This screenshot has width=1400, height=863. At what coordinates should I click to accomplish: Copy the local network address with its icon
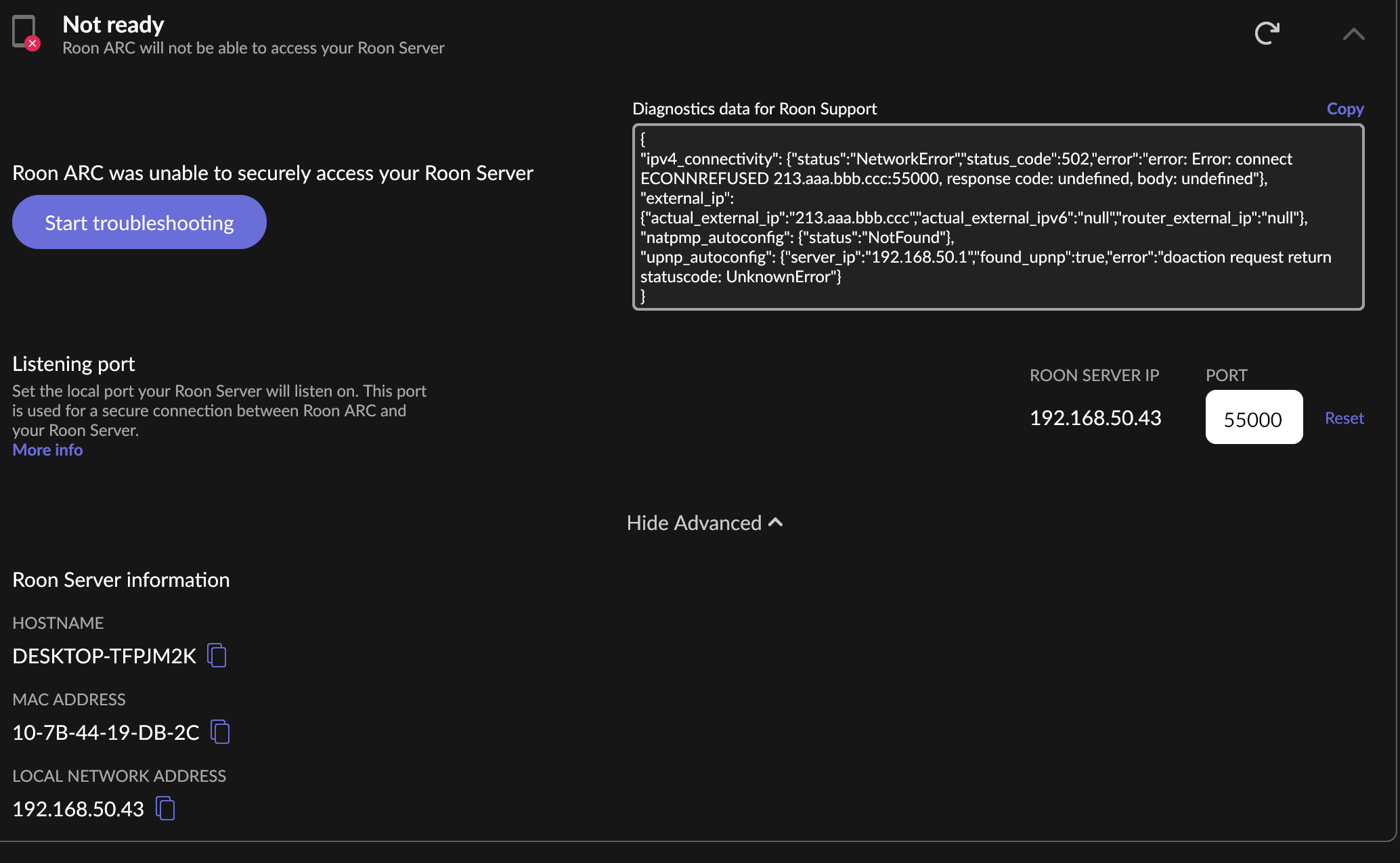[x=165, y=808]
